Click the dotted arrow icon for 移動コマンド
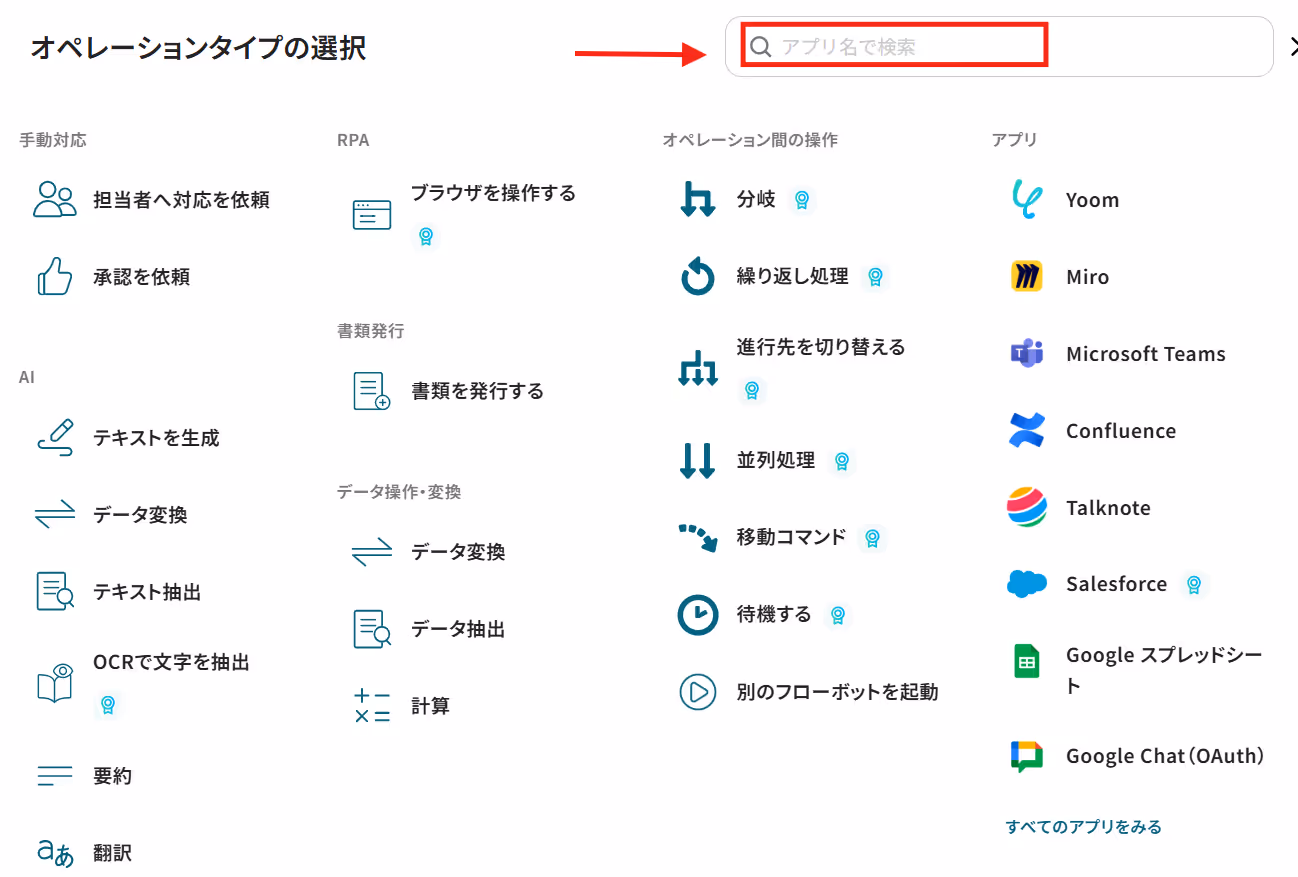 (x=698, y=538)
